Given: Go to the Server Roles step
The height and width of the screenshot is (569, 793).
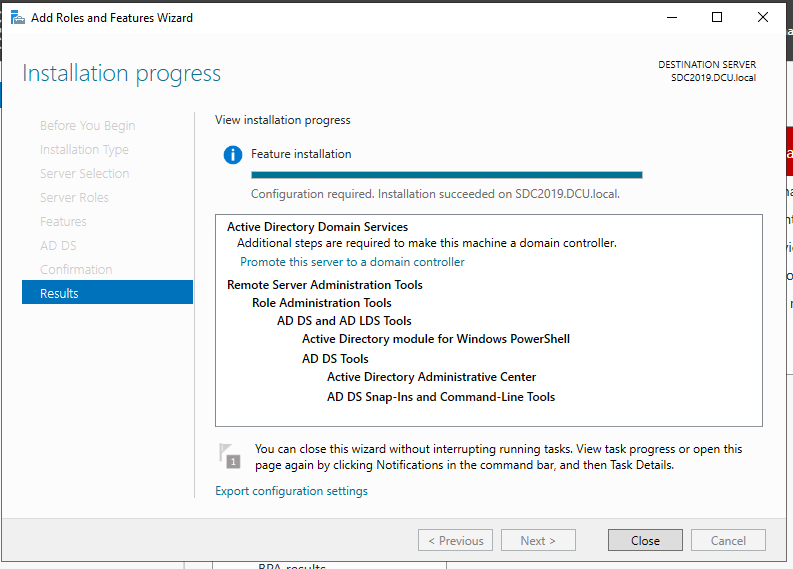Looking at the screenshot, I should [x=74, y=198].
